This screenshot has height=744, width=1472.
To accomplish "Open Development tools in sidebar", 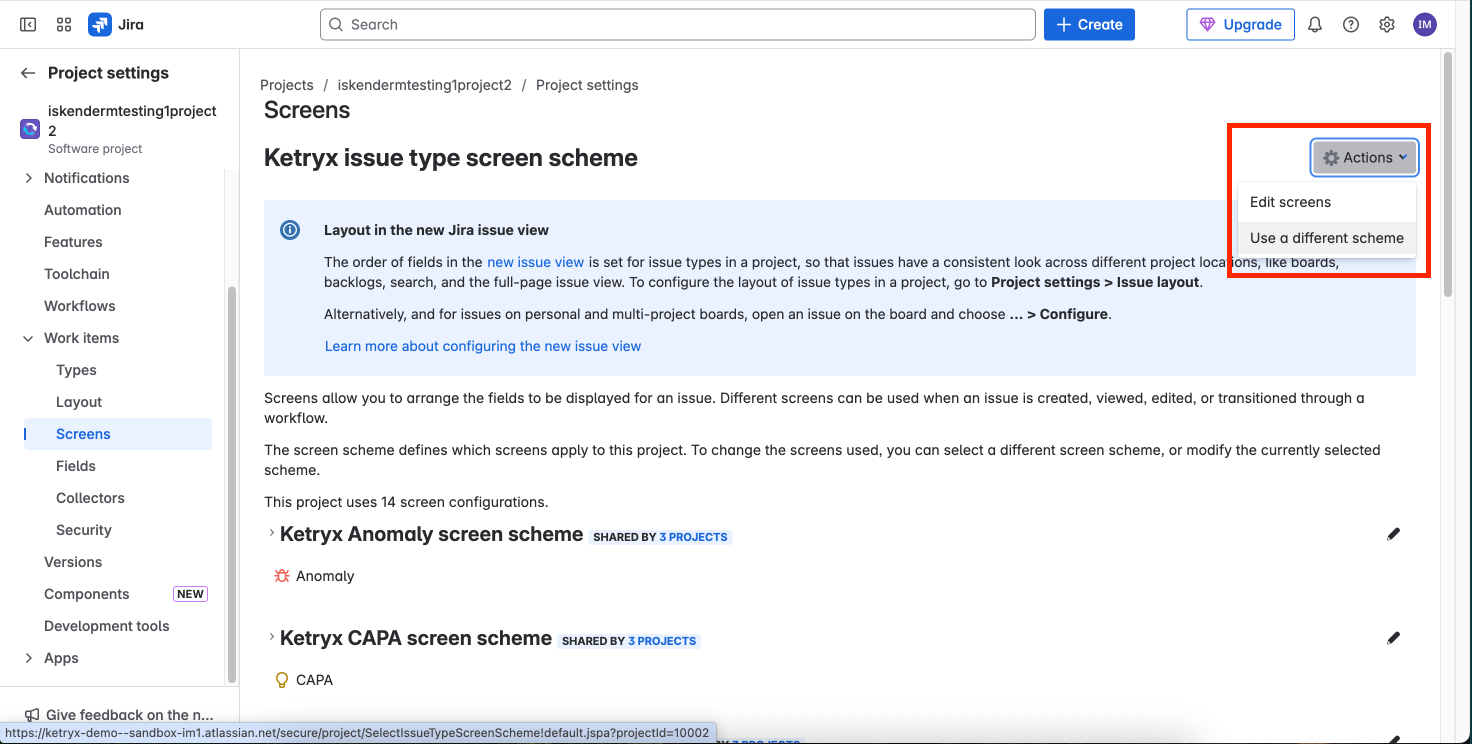I will click(107, 626).
